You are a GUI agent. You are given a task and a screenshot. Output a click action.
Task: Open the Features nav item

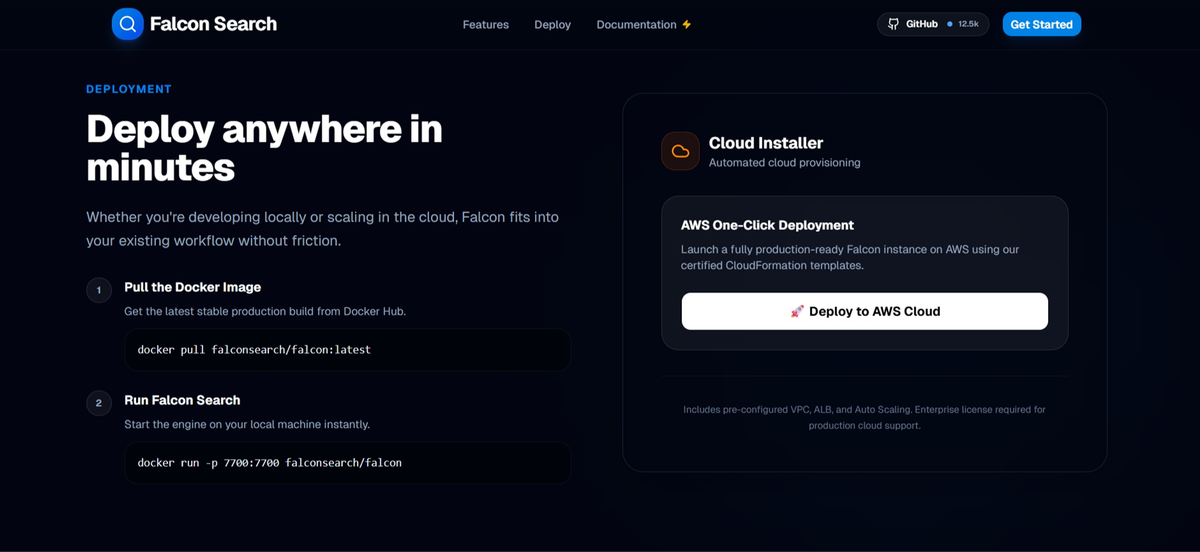[486, 24]
